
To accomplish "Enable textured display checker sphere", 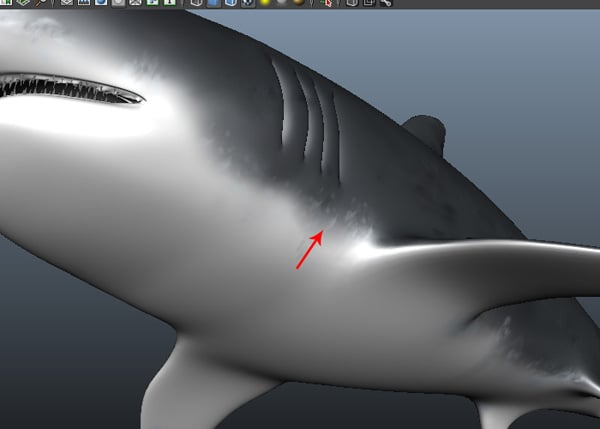I will 248,3.
